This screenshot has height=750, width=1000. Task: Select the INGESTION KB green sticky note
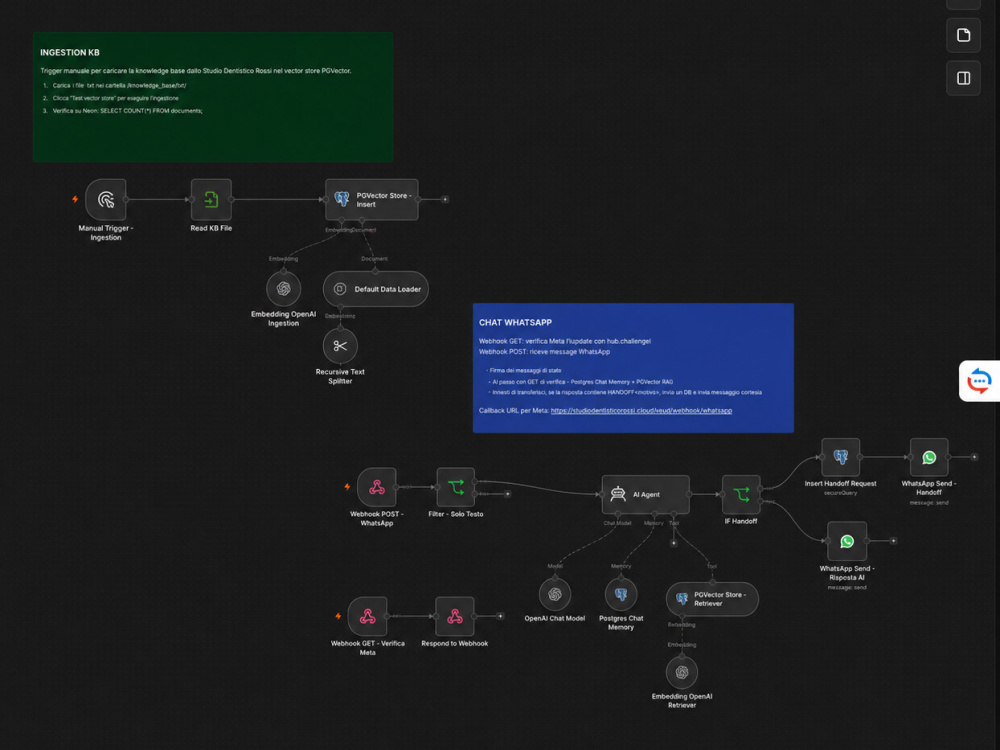coord(213,97)
